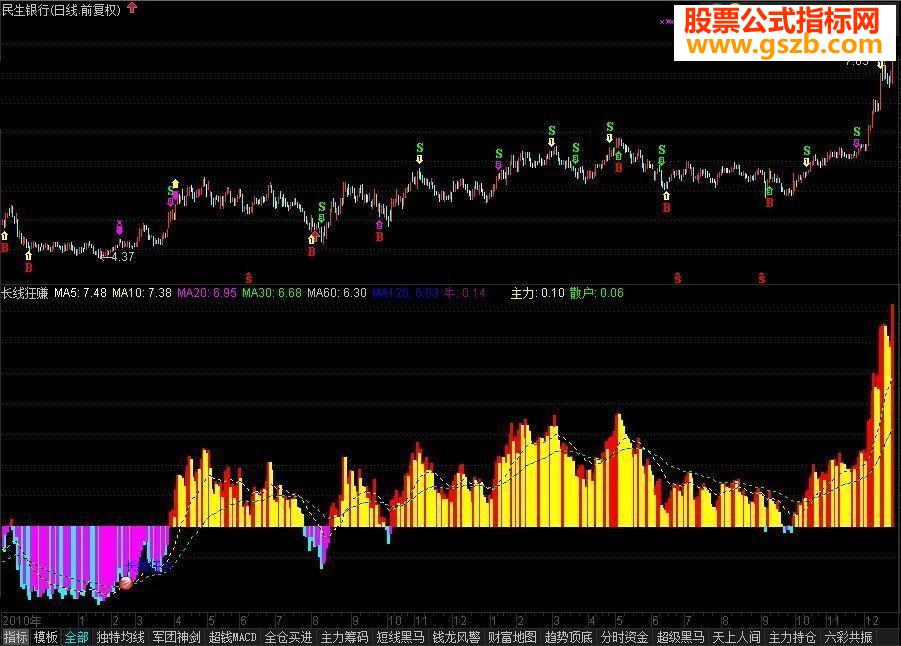Select the 全部 tab
Viewport: 901px width, 646px height.
[76, 637]
